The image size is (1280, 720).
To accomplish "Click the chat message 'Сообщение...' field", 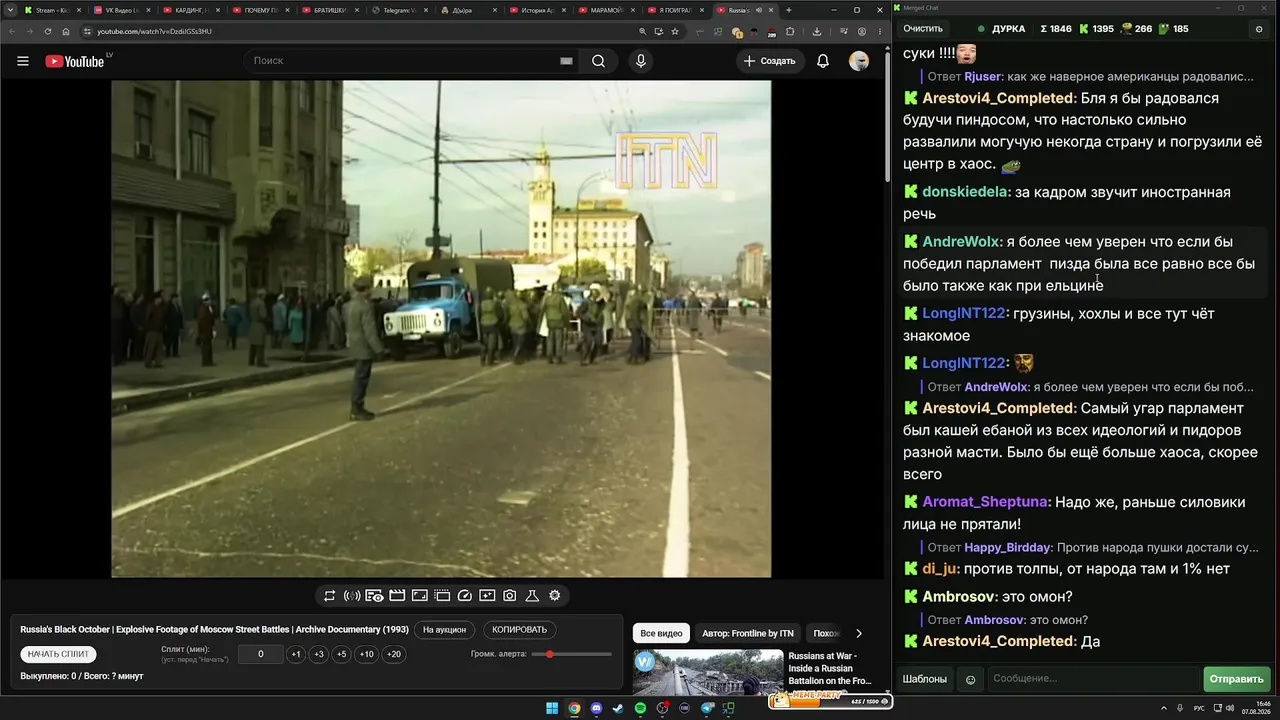I will [1093, 679].
